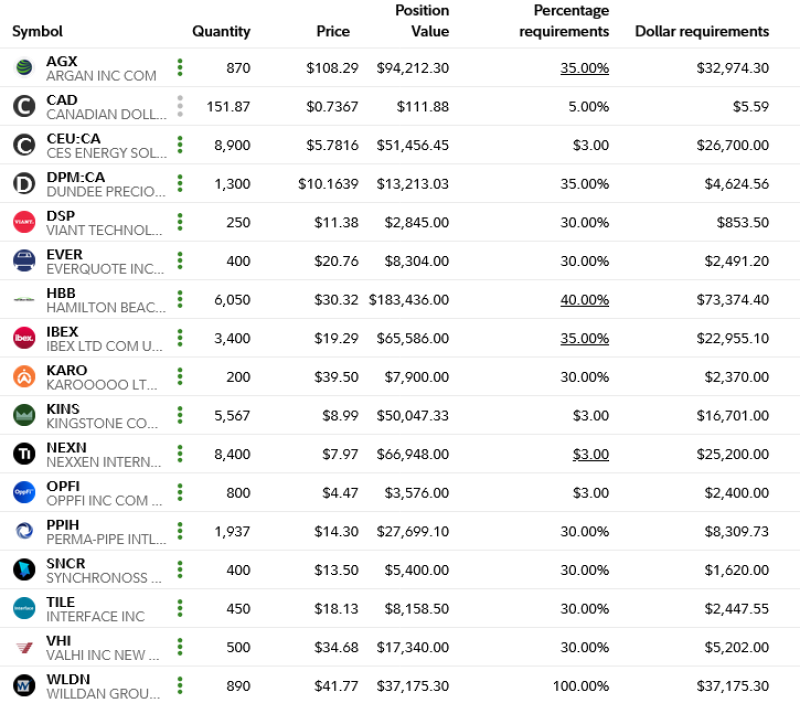
Task: Click the Willdan Group logo icon
Action: pos(25,686)
